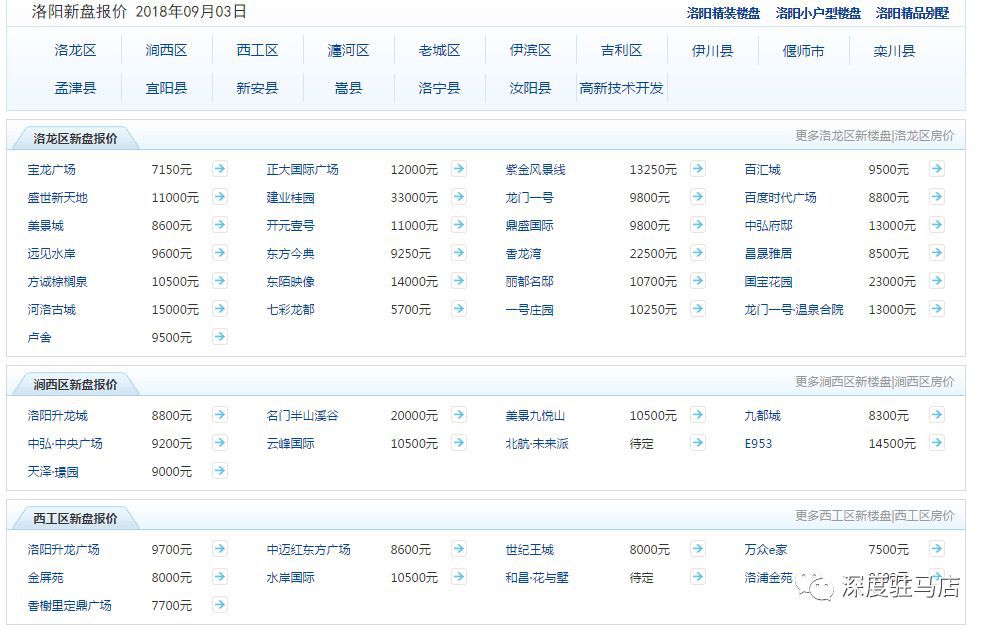Select the 老城区 district tab

(440, 49)
